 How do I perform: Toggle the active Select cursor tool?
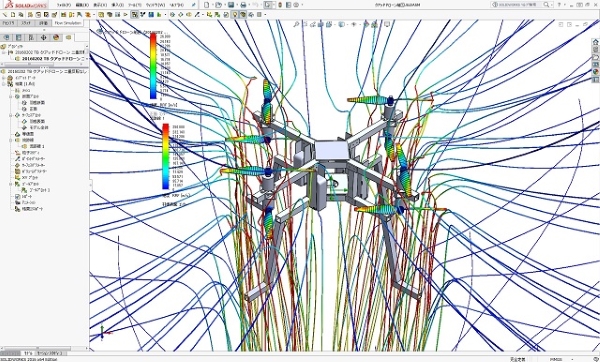click(269, 5)
